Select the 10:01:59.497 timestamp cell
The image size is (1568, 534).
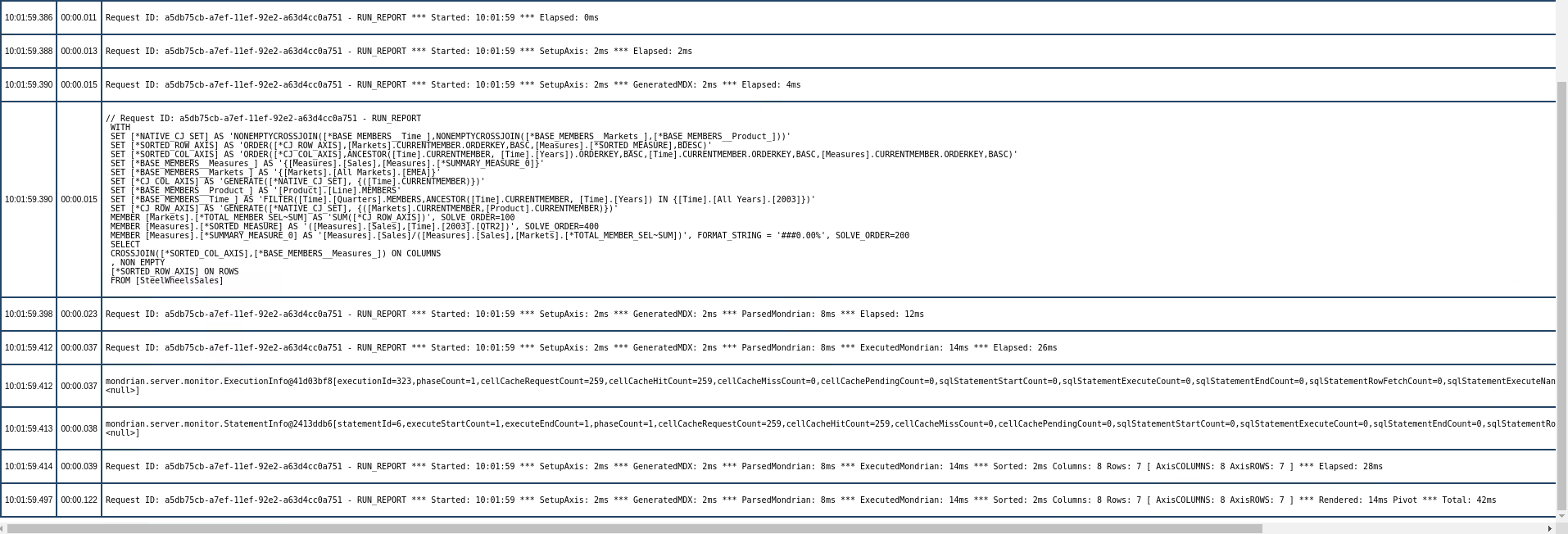(28, 500)
